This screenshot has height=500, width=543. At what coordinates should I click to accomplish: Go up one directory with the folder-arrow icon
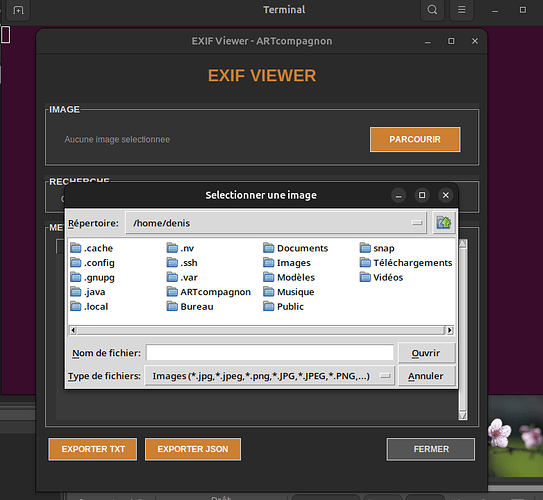pos(444,223)
